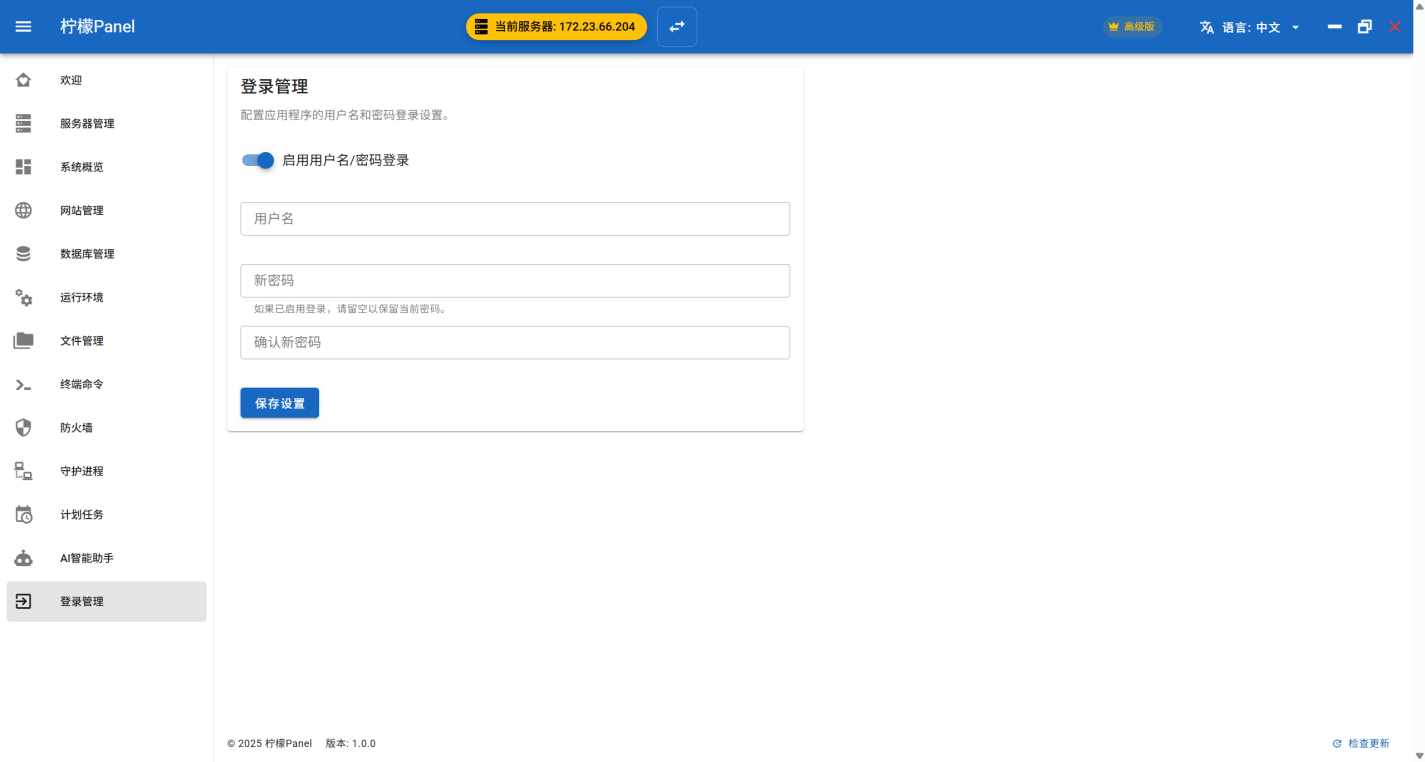Focus the 用户名 input field

tap(515, 219)
